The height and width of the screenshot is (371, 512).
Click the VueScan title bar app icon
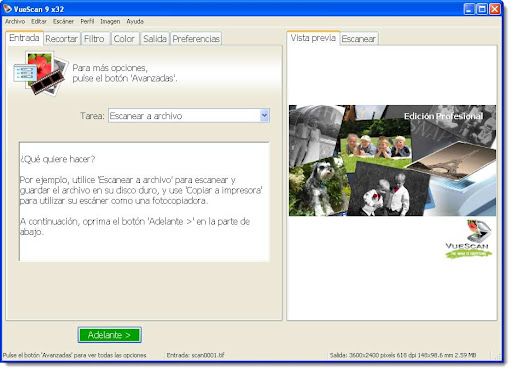pyautogui.click(x=7, y=9)
